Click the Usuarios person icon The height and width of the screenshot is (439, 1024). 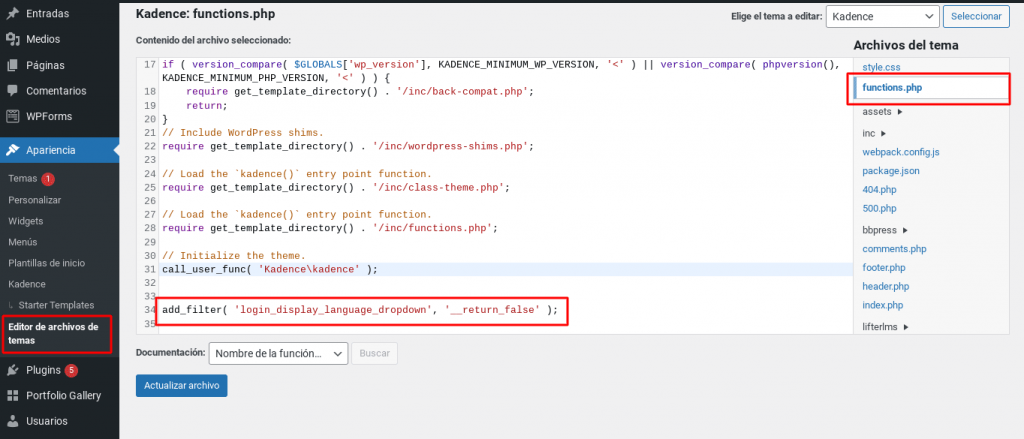coord(12,421)
